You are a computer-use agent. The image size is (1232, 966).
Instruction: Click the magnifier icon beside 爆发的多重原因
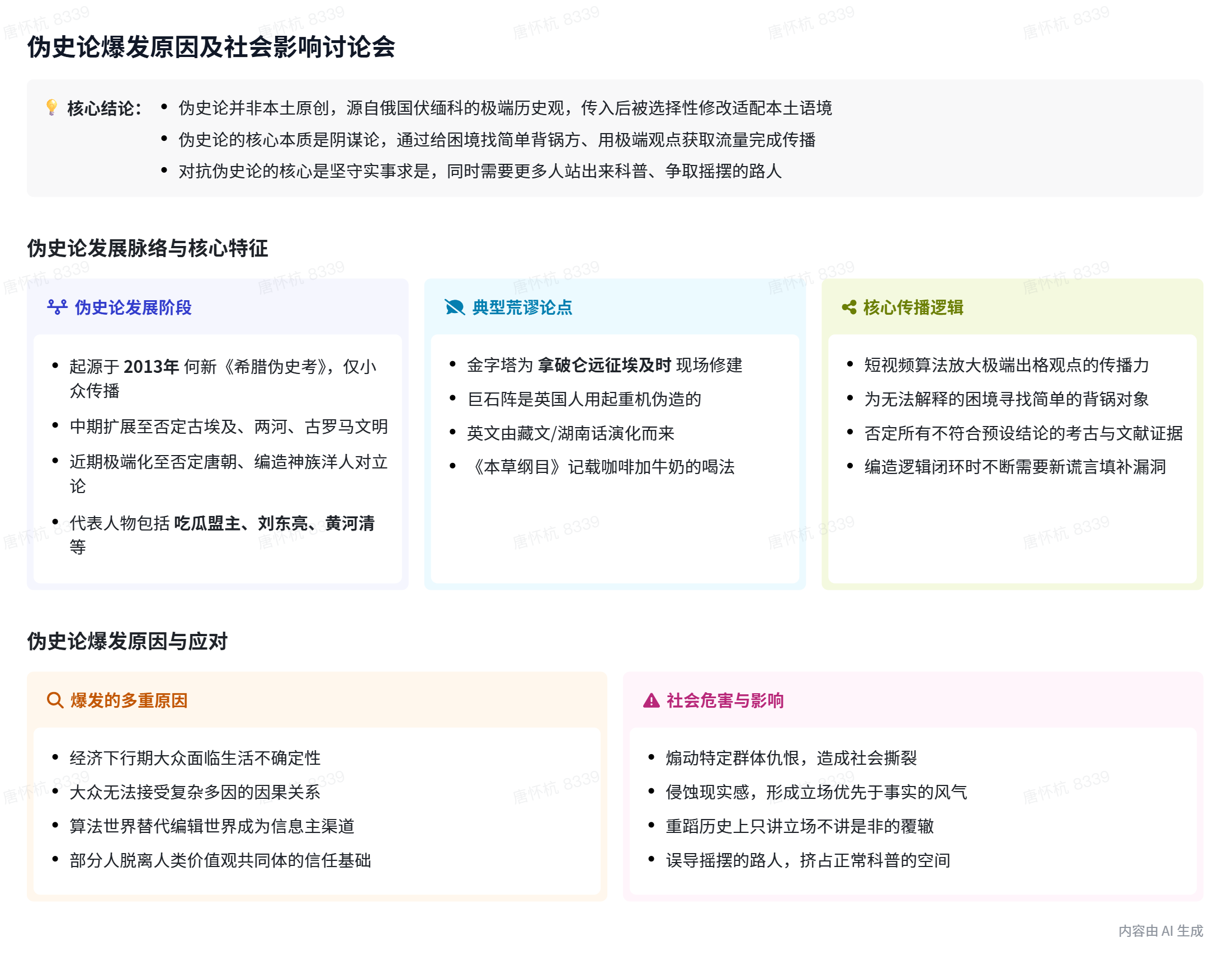tap(55, 700)
